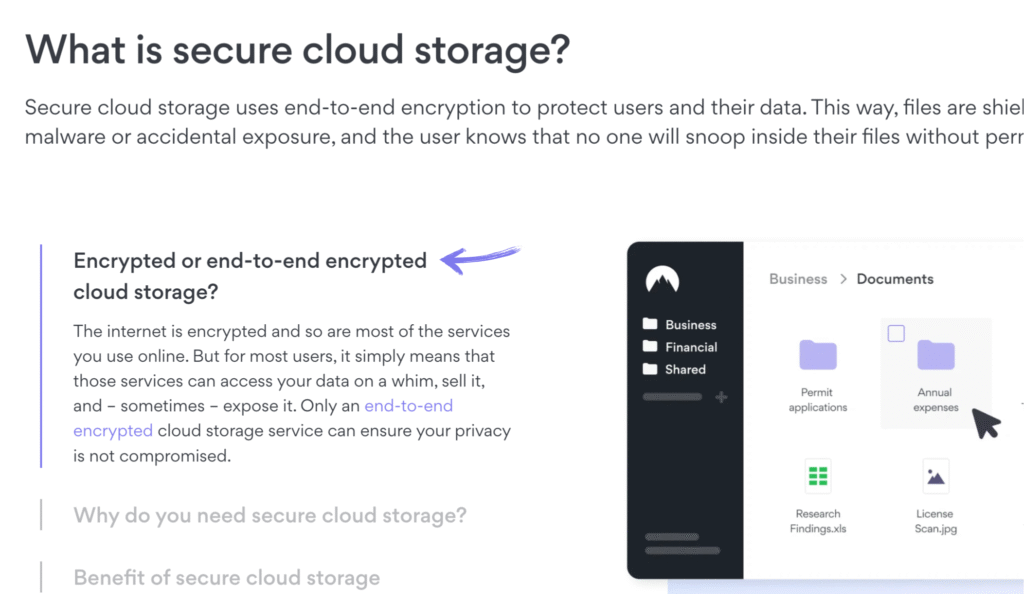Select the Financial item in the sidebar
Viewport: 1024px width, 594px height.
(x=690, y=347)
